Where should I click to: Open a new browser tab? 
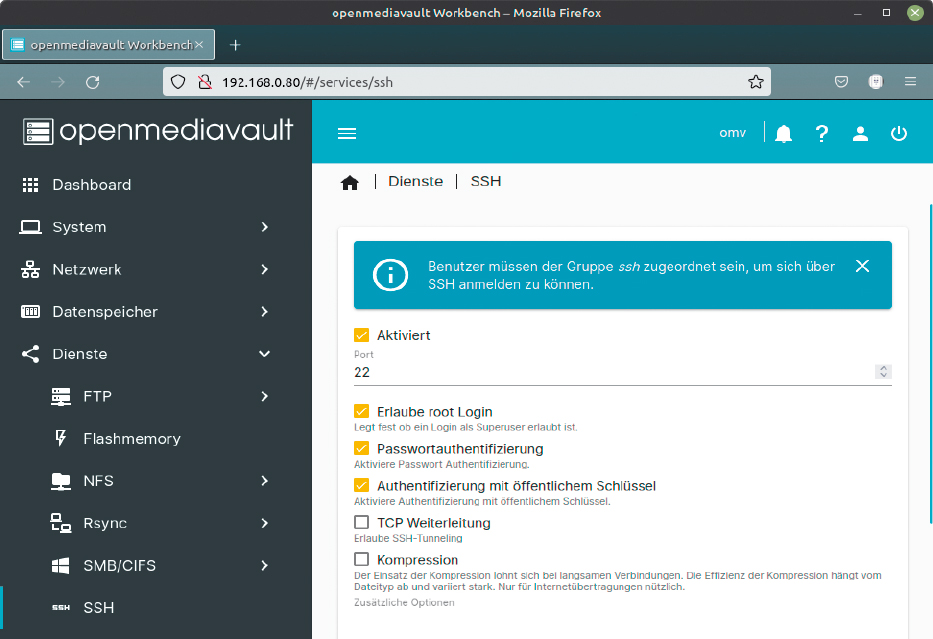(x=235, y=45)
